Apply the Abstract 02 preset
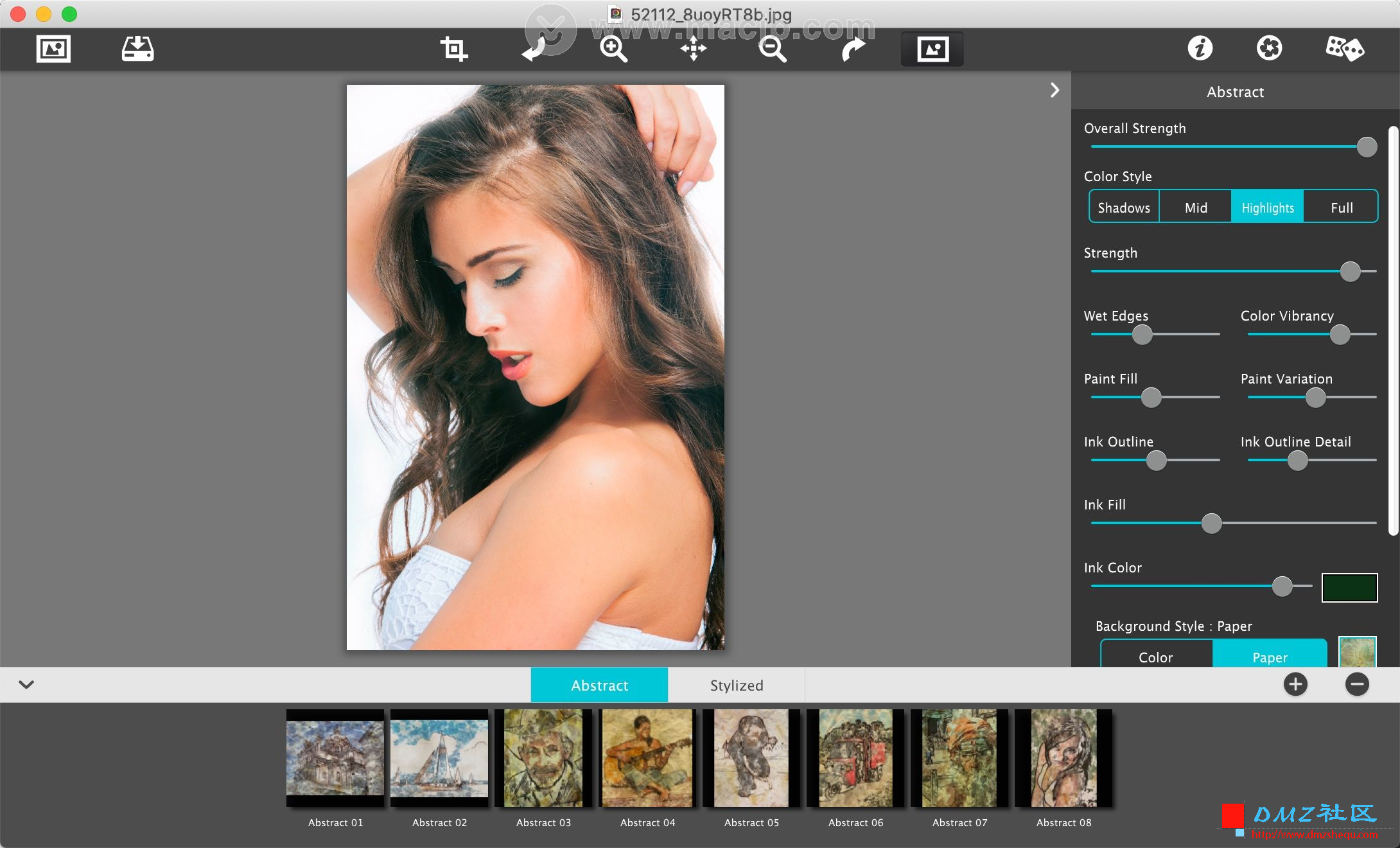 pyautogui.click(x=439, y=758)
